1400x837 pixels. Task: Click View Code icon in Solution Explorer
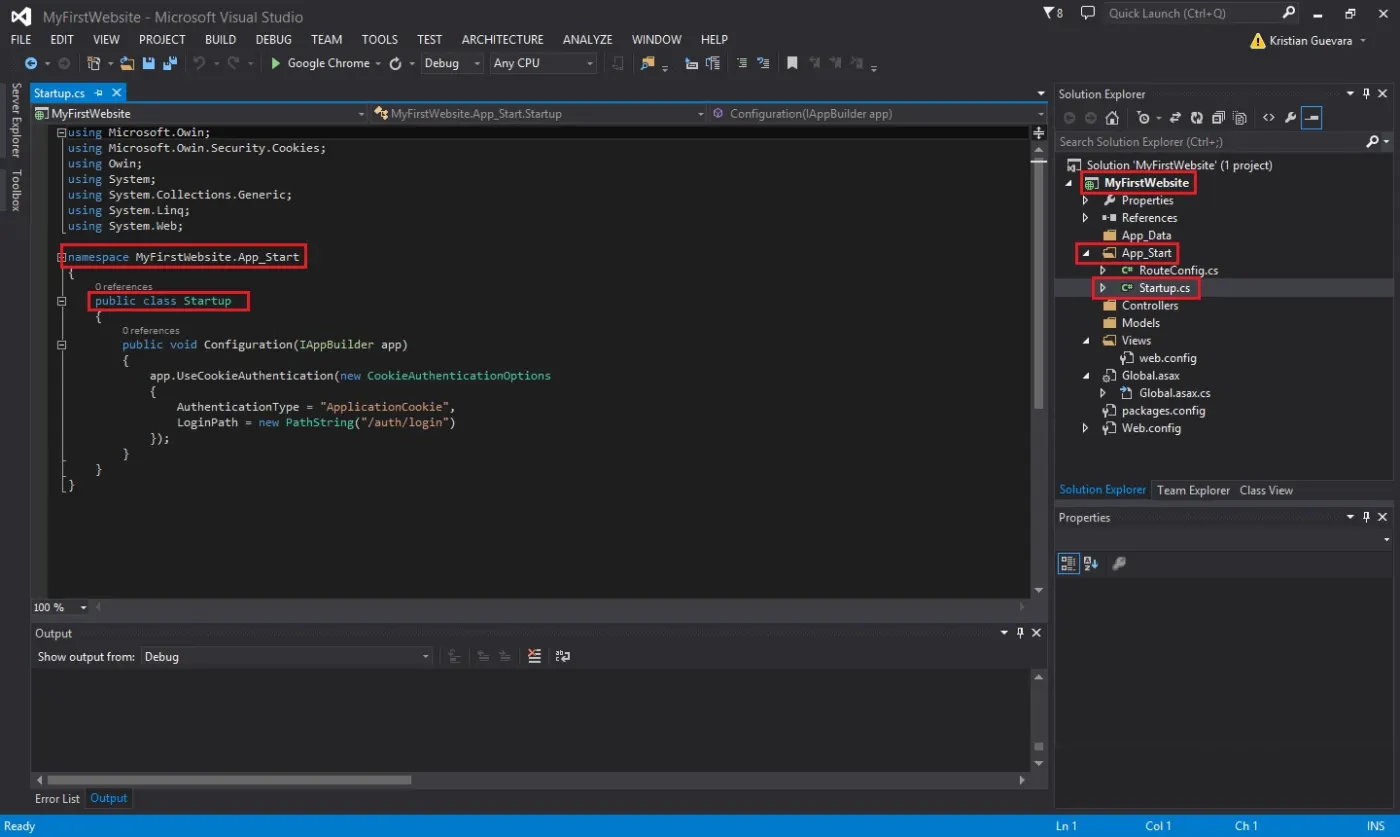1268,118
